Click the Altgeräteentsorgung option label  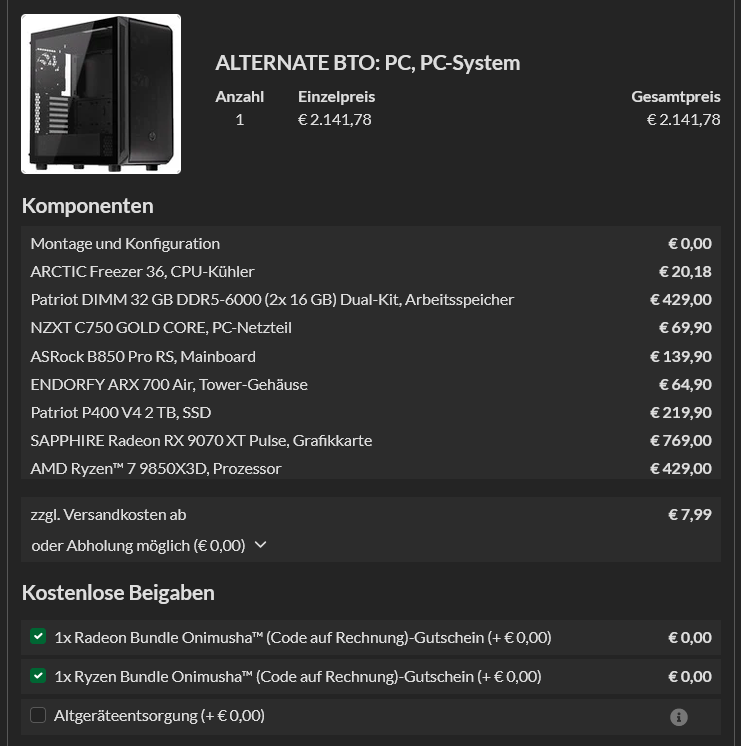pos(159,715)
